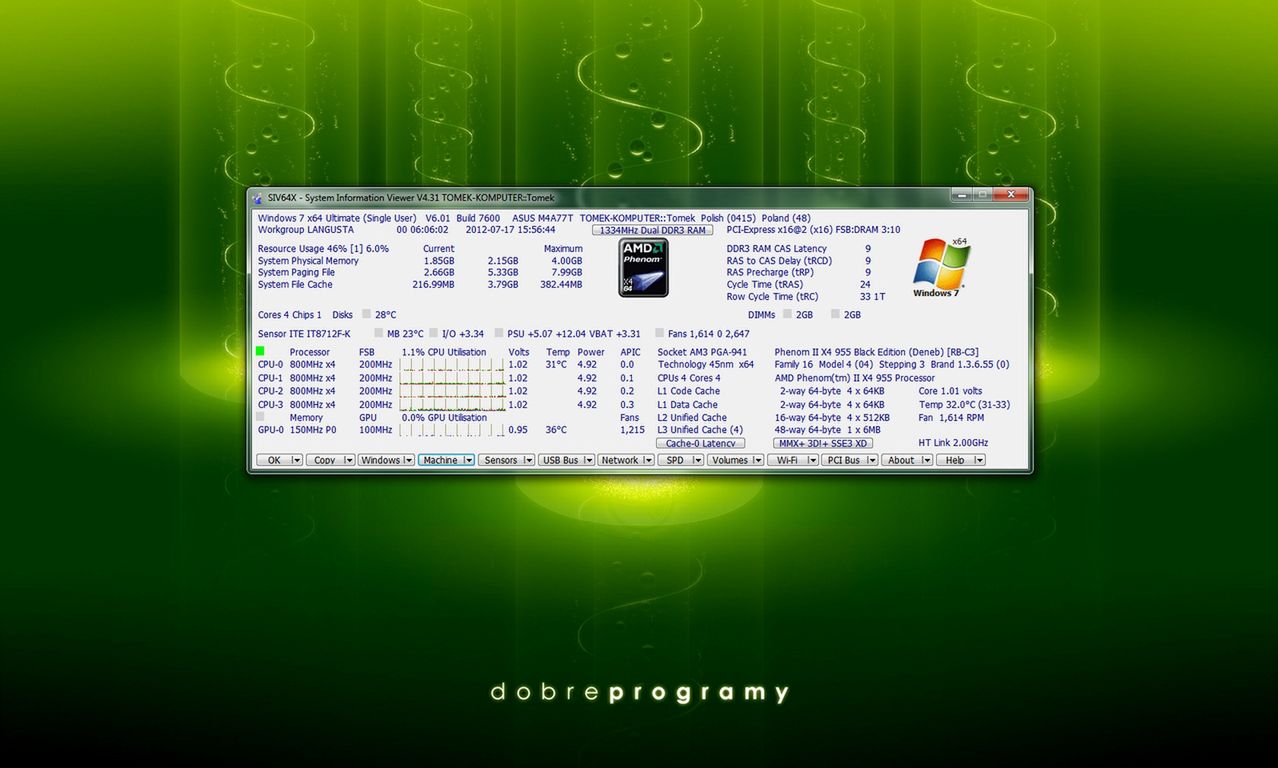Screen dimensions: 1278x768
Task: Open the PCI Bus button dropdown arrow
Action: click(x=872, y=460)
